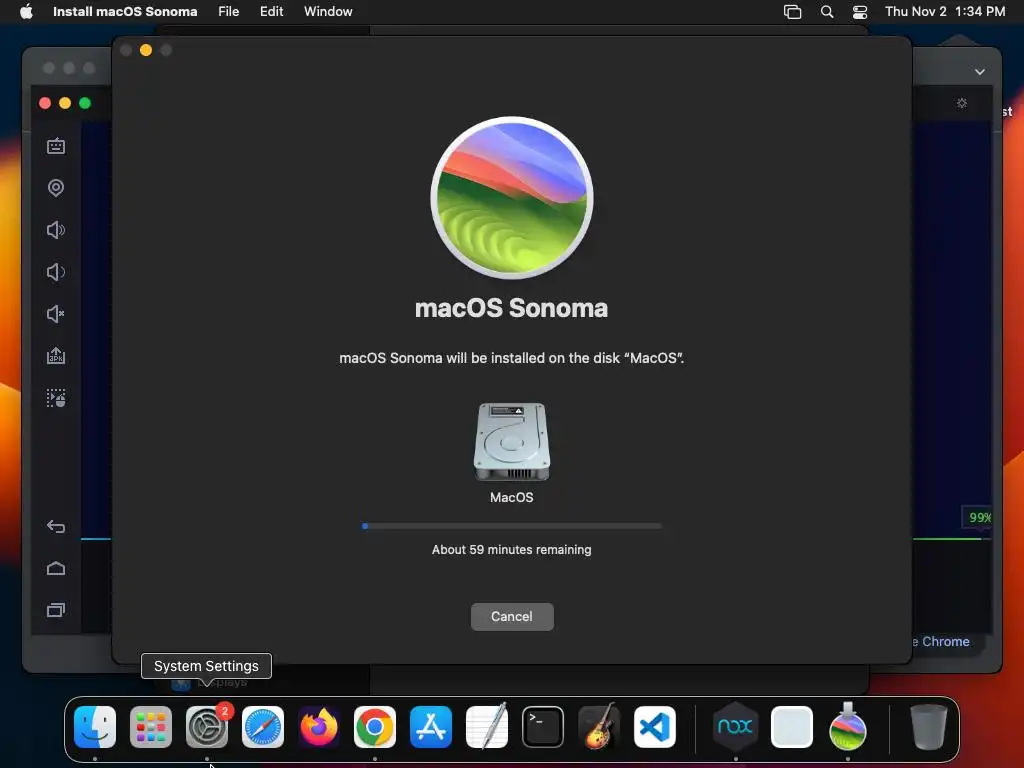Open the Trash from the Dock
This screenshot has height=768, width=1024.
[928, 727]
